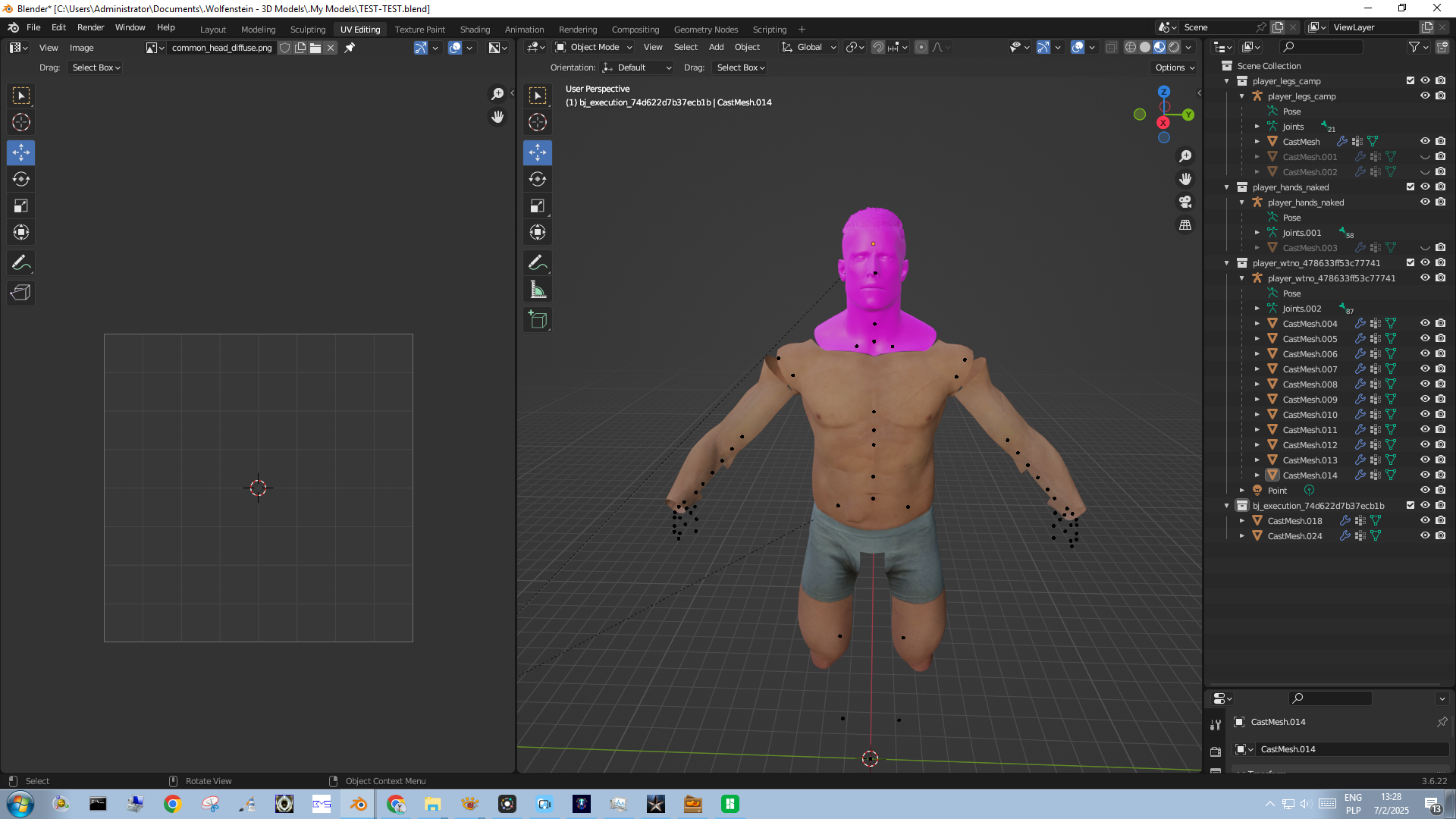Select the Annotate tool in UV editor

[21, 263]
